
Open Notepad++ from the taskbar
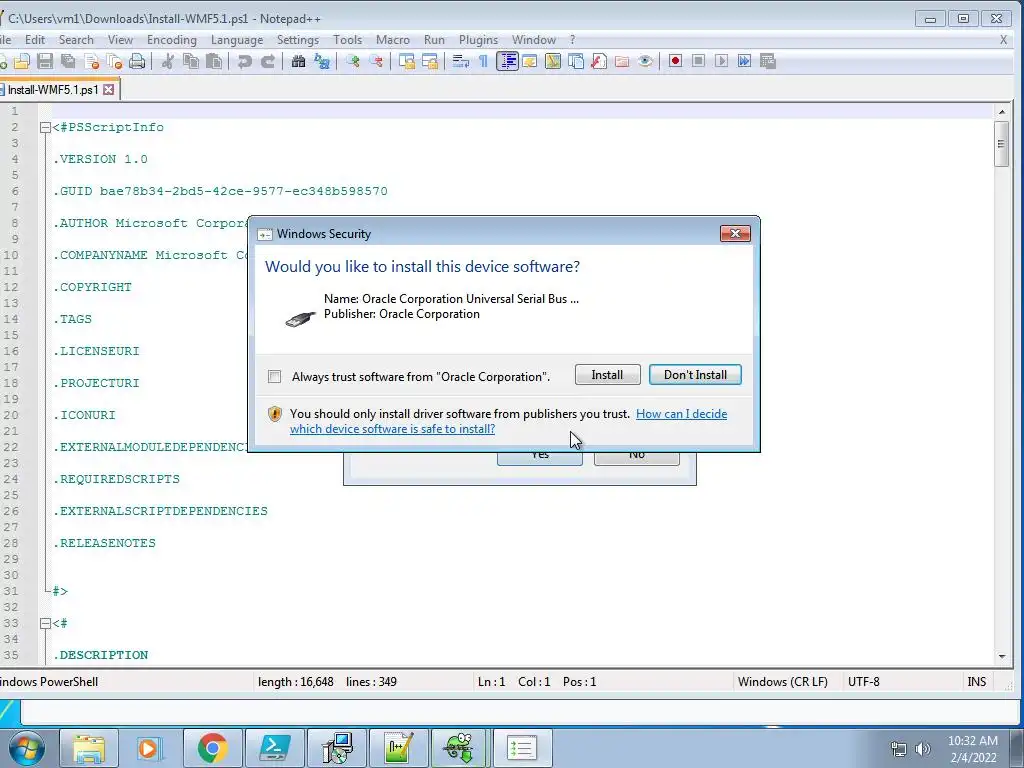point(398,748)
